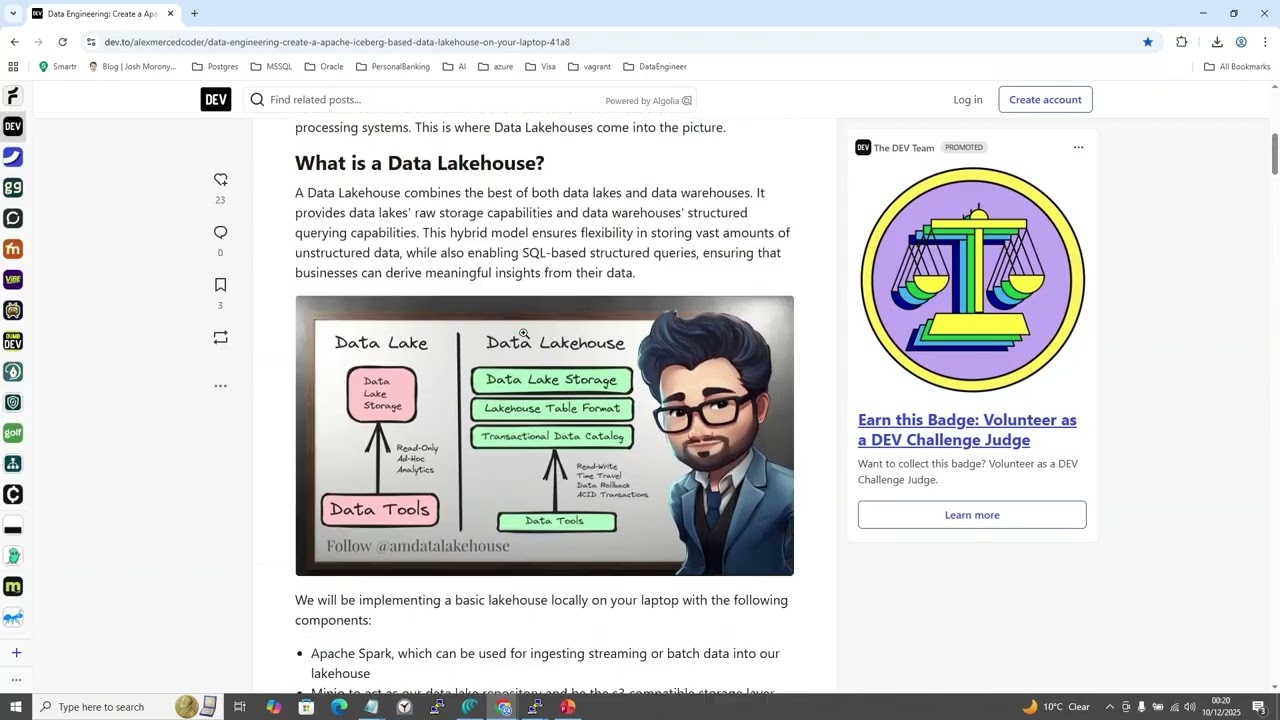1280x720 pixels.
Task: Open the 10°C Clear weather widget
Action: click(1056, 707)
